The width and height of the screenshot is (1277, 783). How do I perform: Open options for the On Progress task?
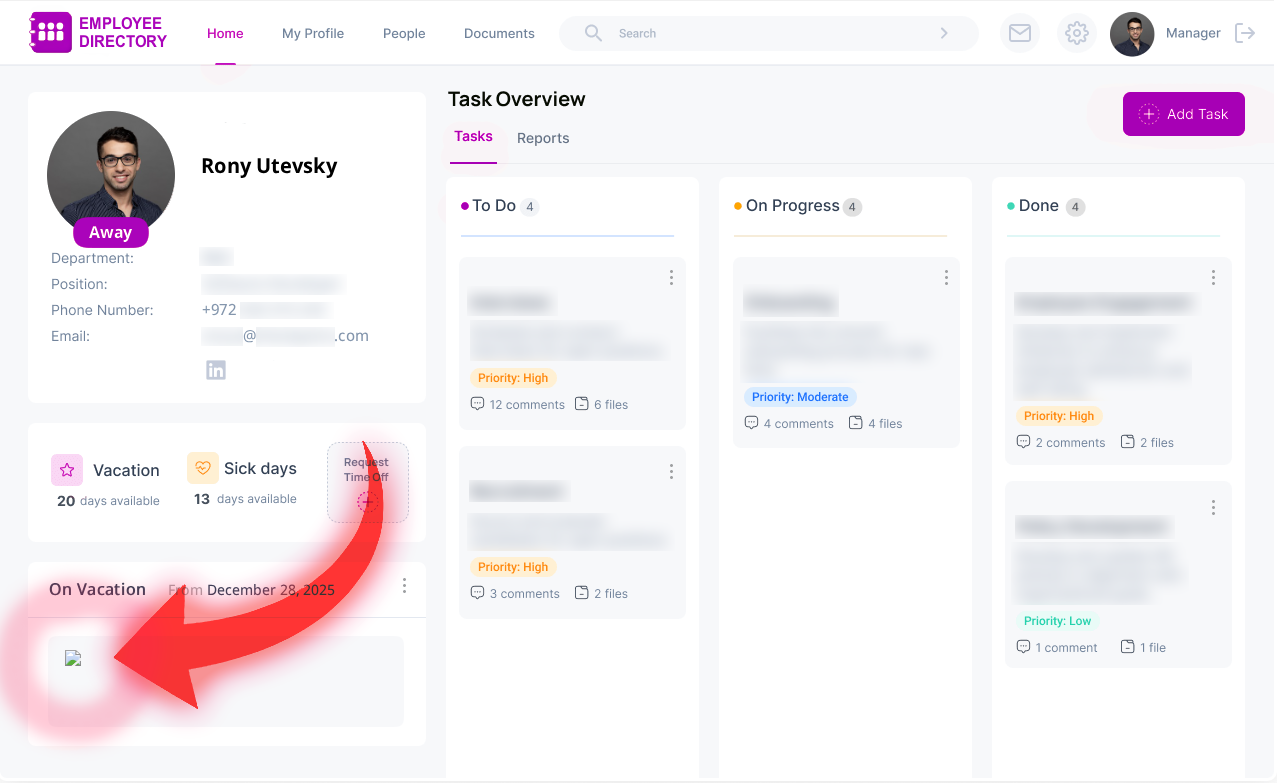[x=946, y=278]
